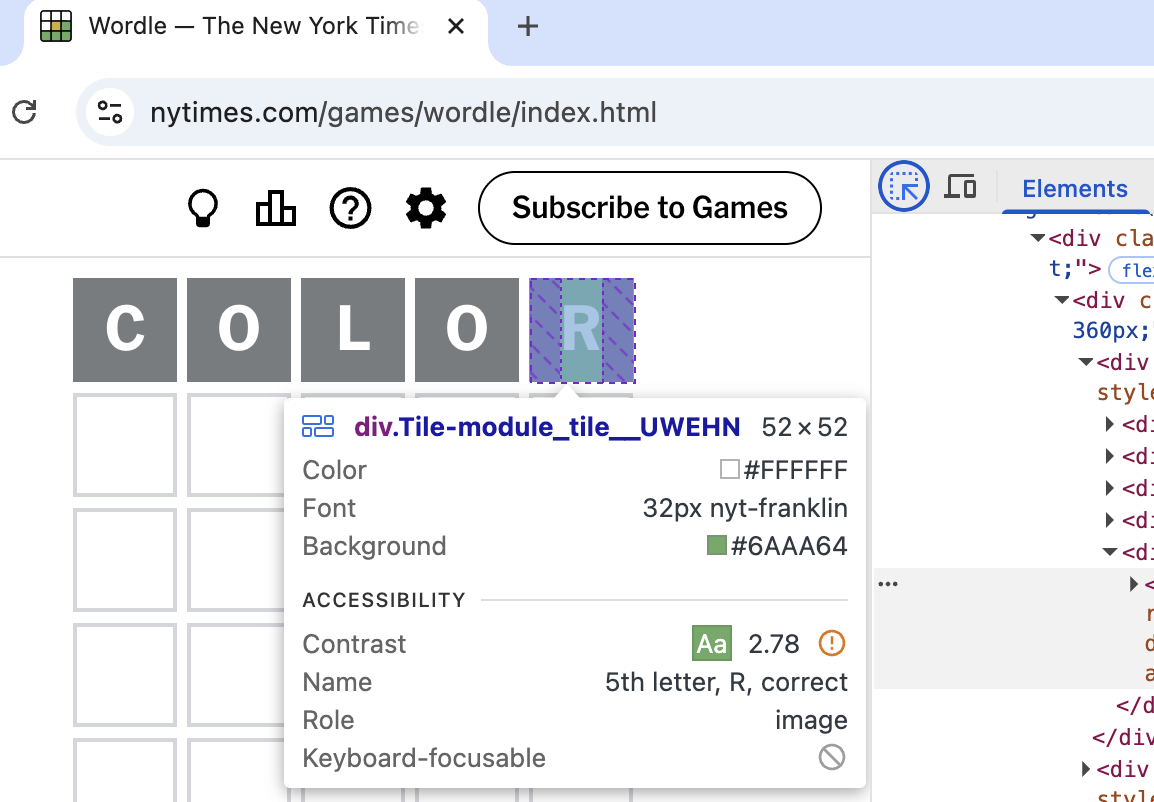Image resolution: width=1154 pixels, height=802 pixels.
Task: Open Wordle settings gear icon
Action: 425,208
